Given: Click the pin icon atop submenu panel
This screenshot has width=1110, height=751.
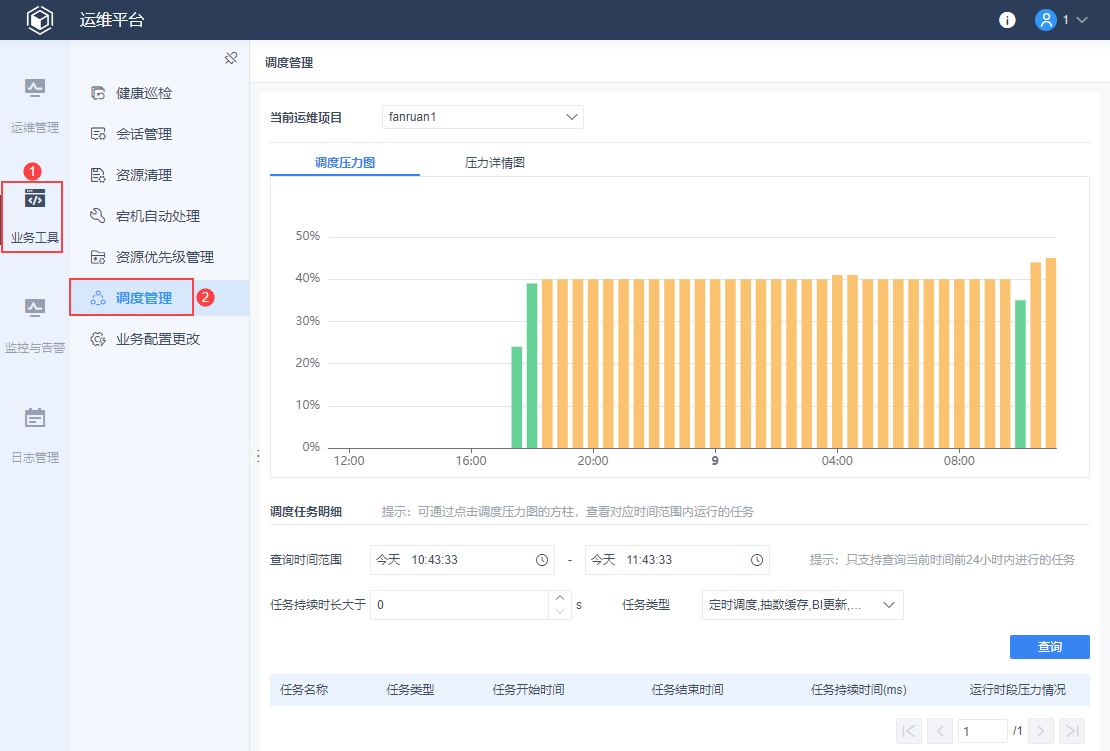Looking at the screenshot, I should click(x=231, y=58).
